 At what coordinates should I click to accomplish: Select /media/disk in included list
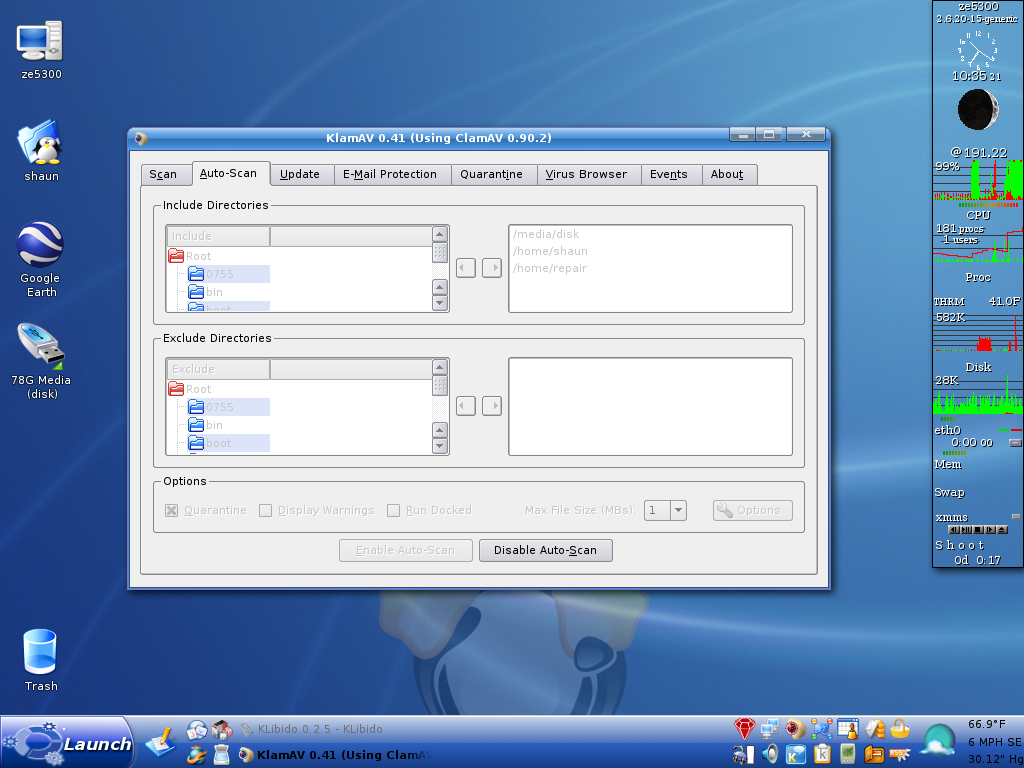point(546,234)
